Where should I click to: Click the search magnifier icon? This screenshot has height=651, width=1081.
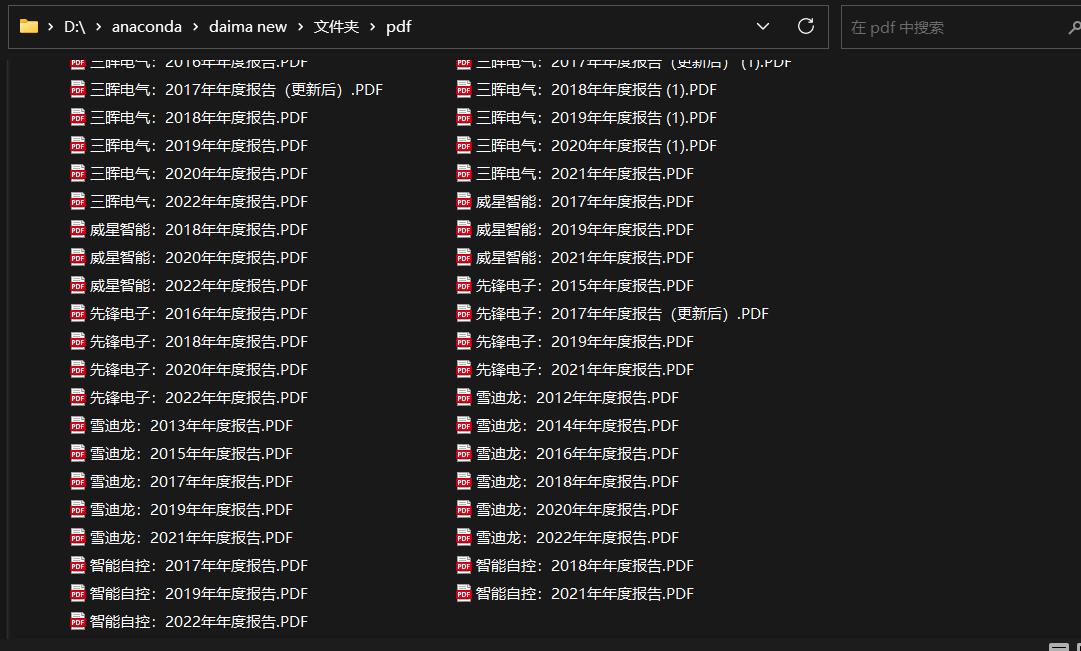pyautogui.click(x=1074, y=28)
